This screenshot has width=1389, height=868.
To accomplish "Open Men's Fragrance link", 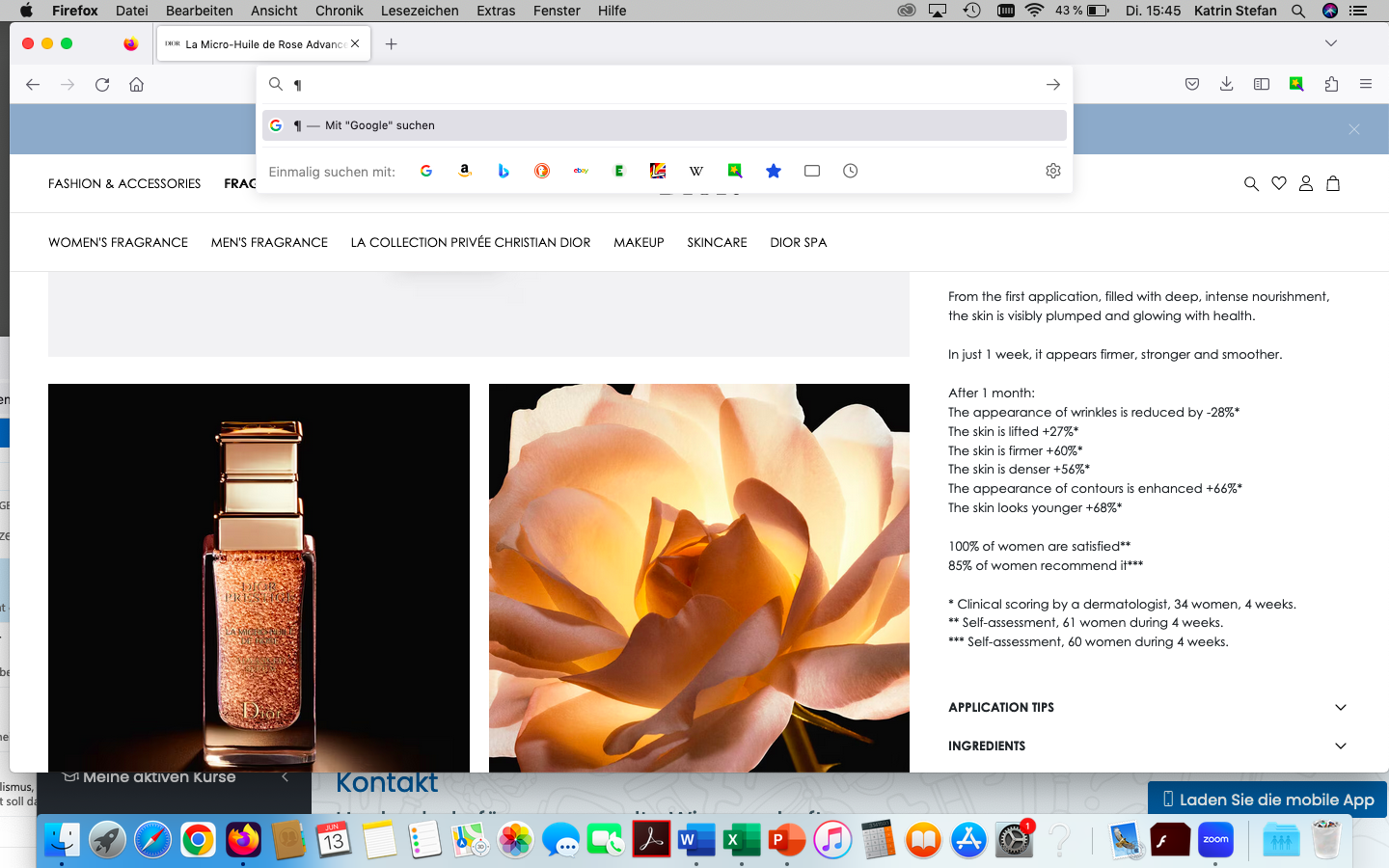I will (x=269, y=243).
